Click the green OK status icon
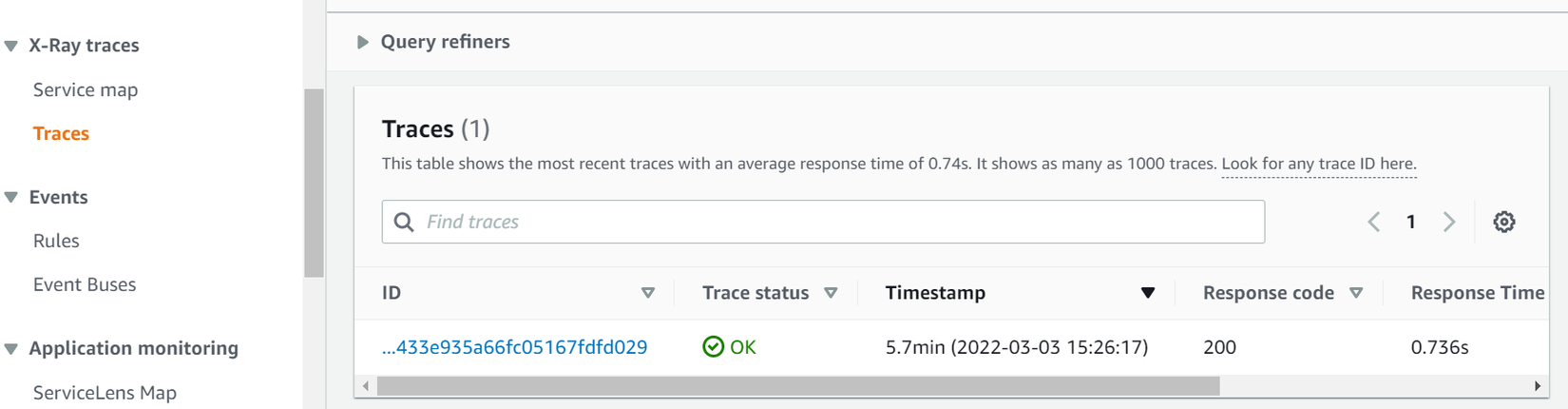 (x=713, y=347)
